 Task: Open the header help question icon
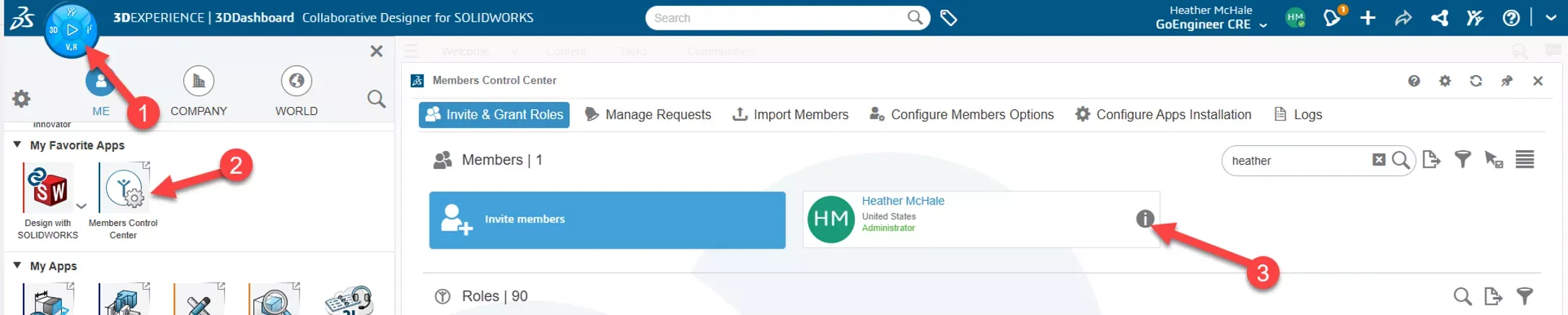1511,18
